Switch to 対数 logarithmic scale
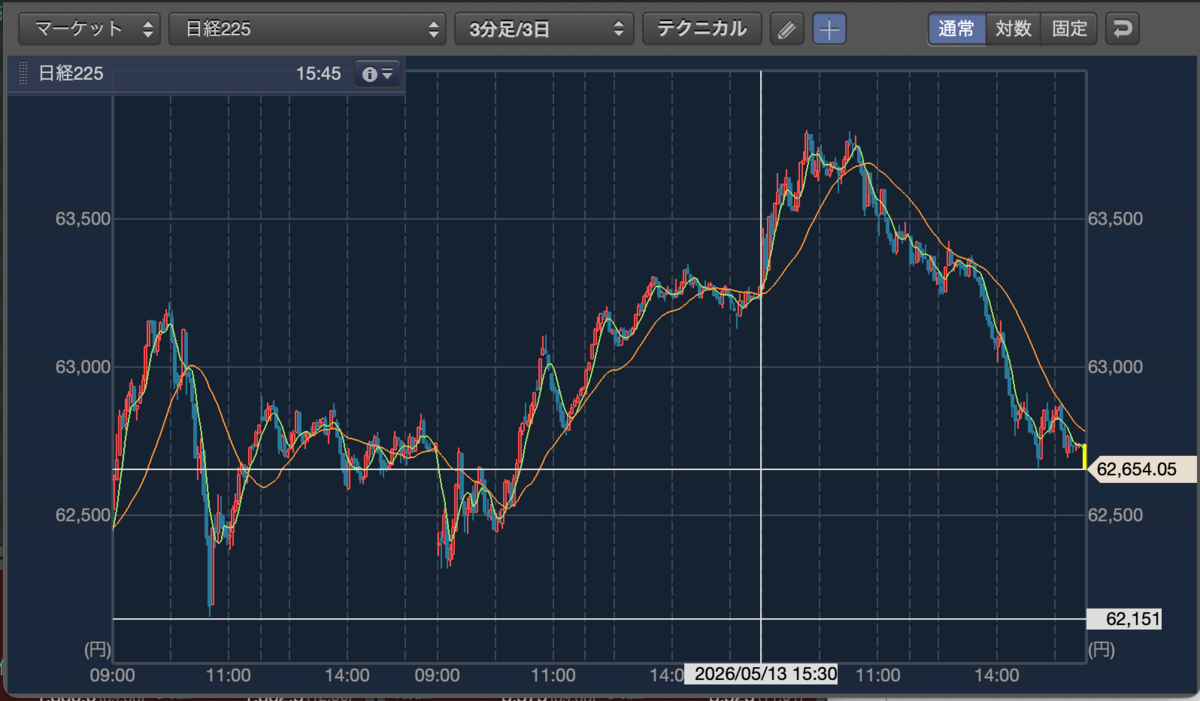The width and height of the screenshot is (1200, 701). pos(1013,29)
